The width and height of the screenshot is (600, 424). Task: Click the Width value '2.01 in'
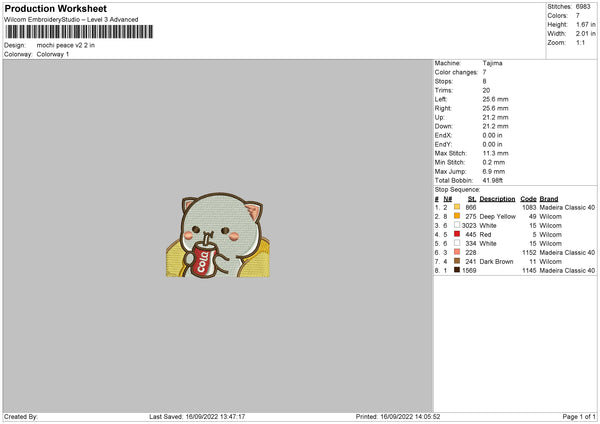point(586,34)
